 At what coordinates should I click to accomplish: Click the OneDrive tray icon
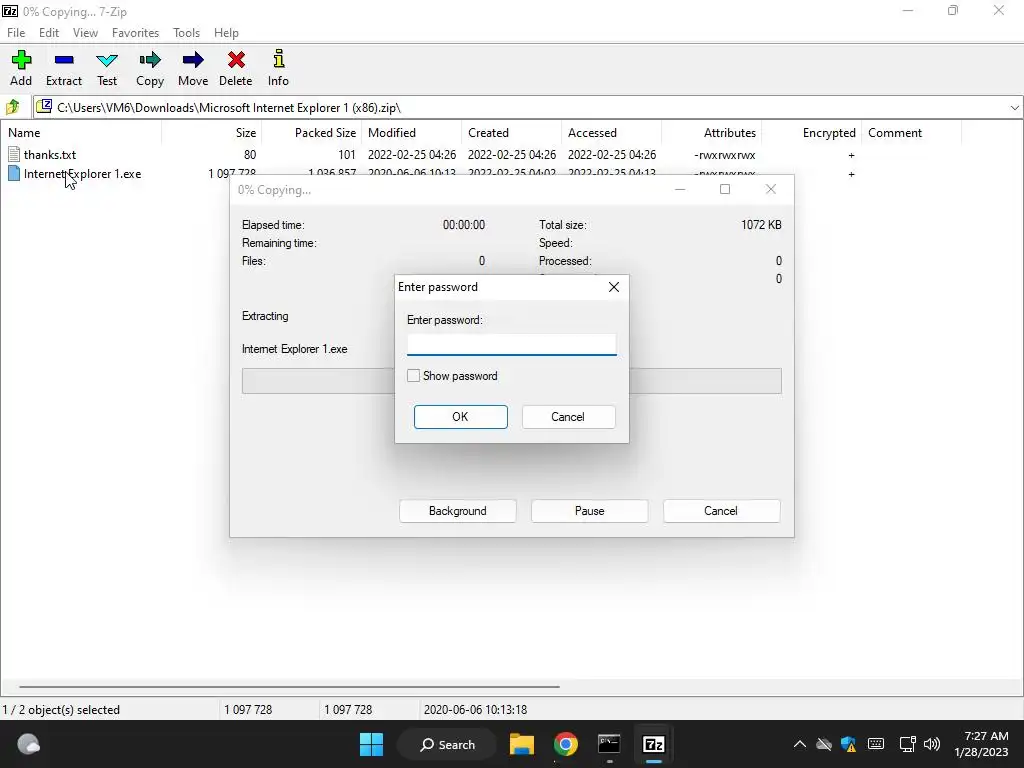tap(824, 744)
